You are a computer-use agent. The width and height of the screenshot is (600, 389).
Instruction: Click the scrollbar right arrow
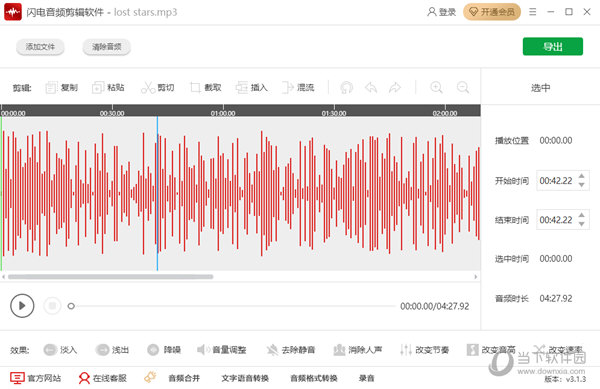point(476,277)
